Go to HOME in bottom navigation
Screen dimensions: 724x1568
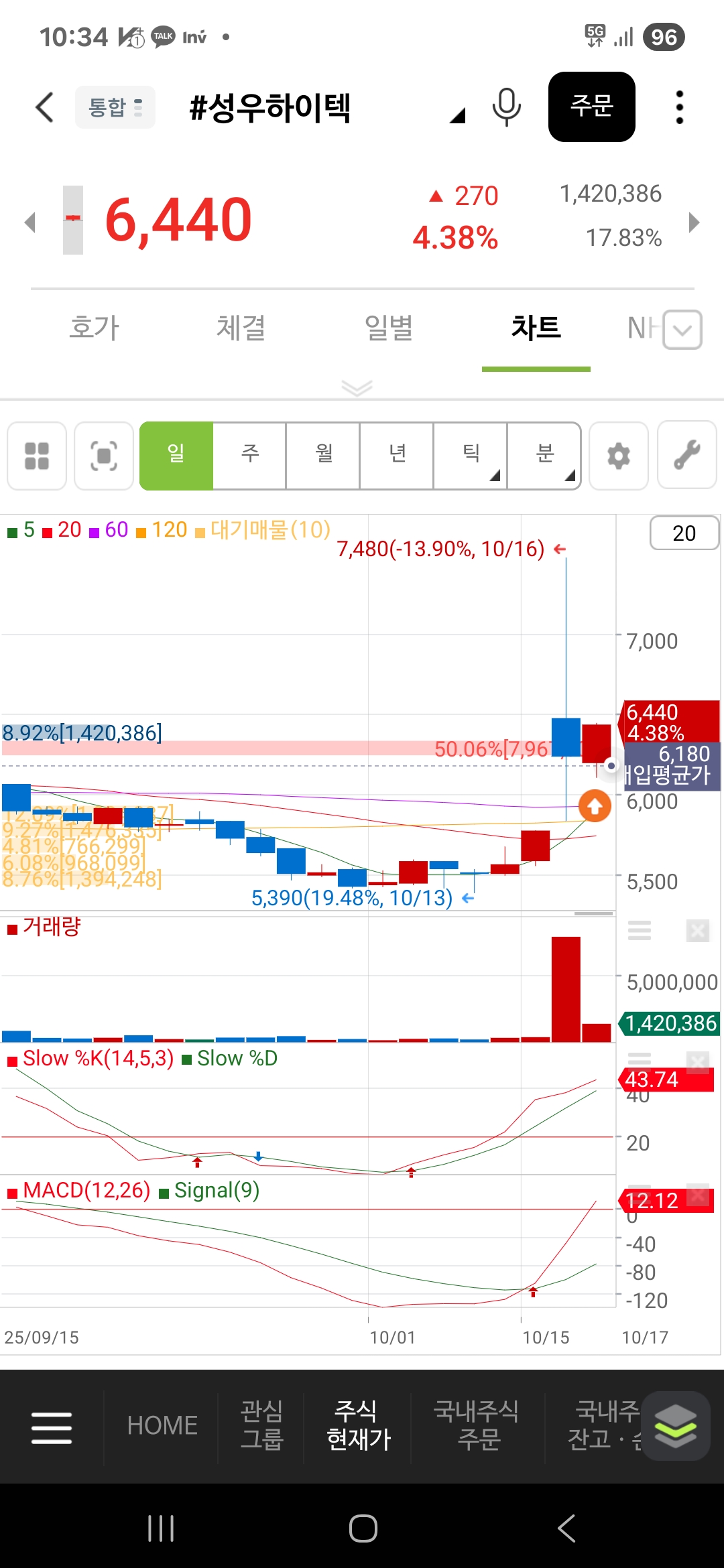pos(162,1426)
